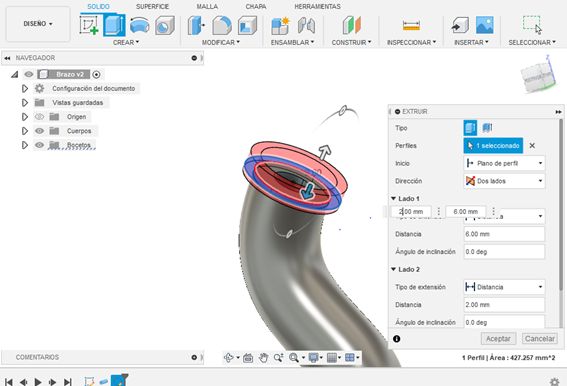Toggle visibility of Brazo v2
Viewport: 567px width, 386px height.
[29, 74]
